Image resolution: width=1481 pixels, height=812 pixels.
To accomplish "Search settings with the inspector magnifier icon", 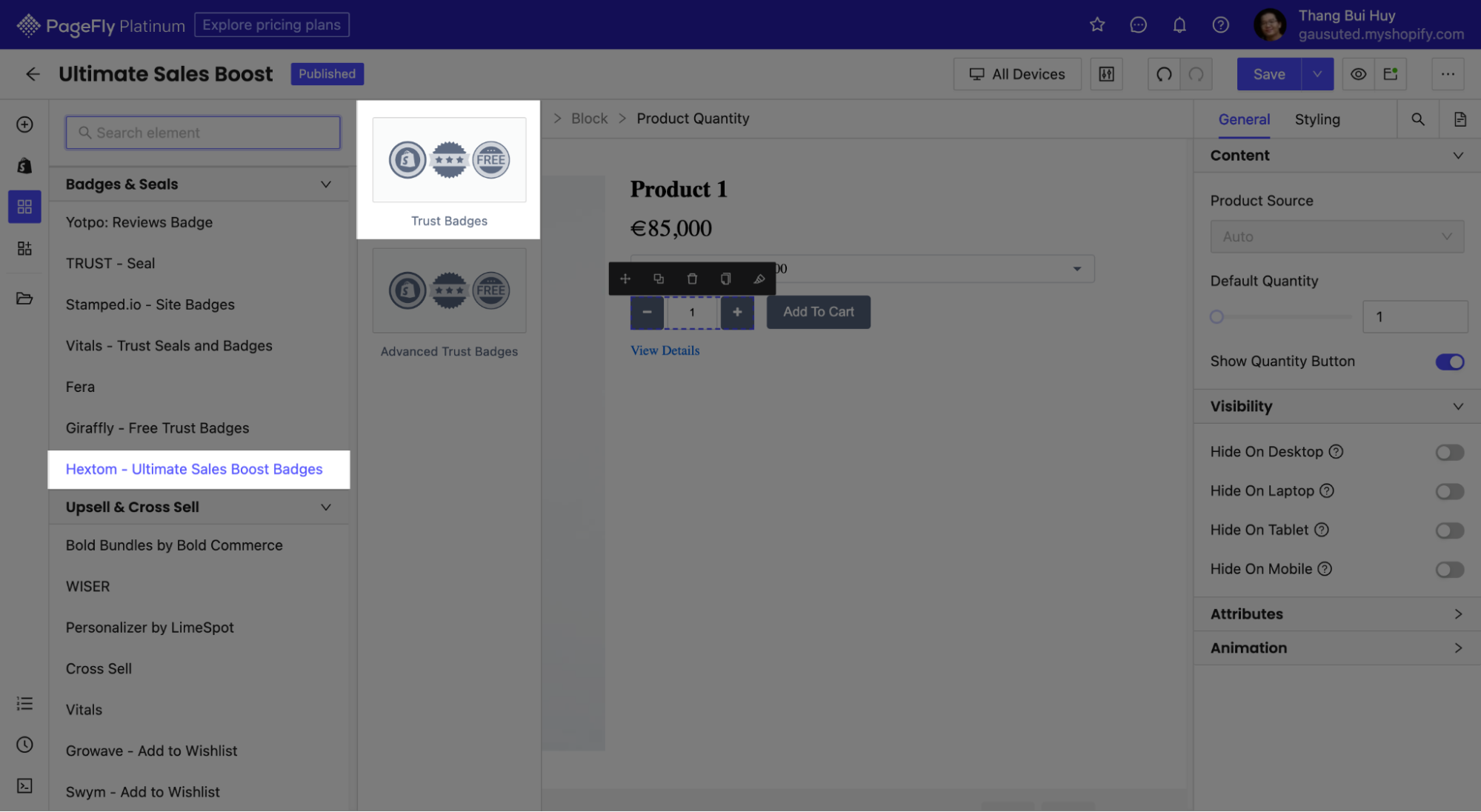I will [1417, 119].
